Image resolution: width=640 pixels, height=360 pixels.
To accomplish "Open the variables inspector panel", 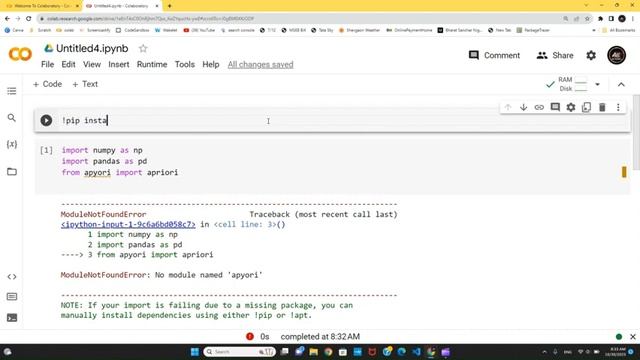I will 12,144.
